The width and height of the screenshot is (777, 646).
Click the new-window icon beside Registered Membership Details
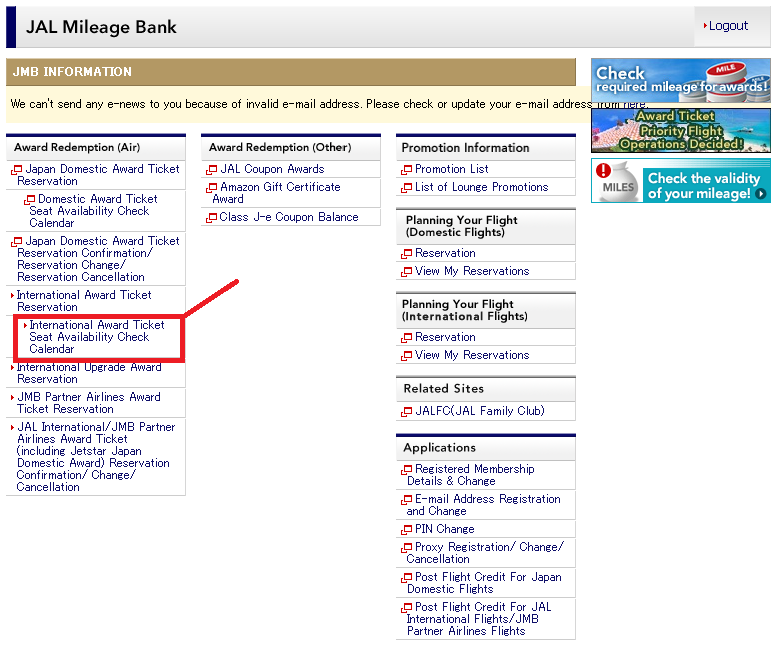(406, 470)
